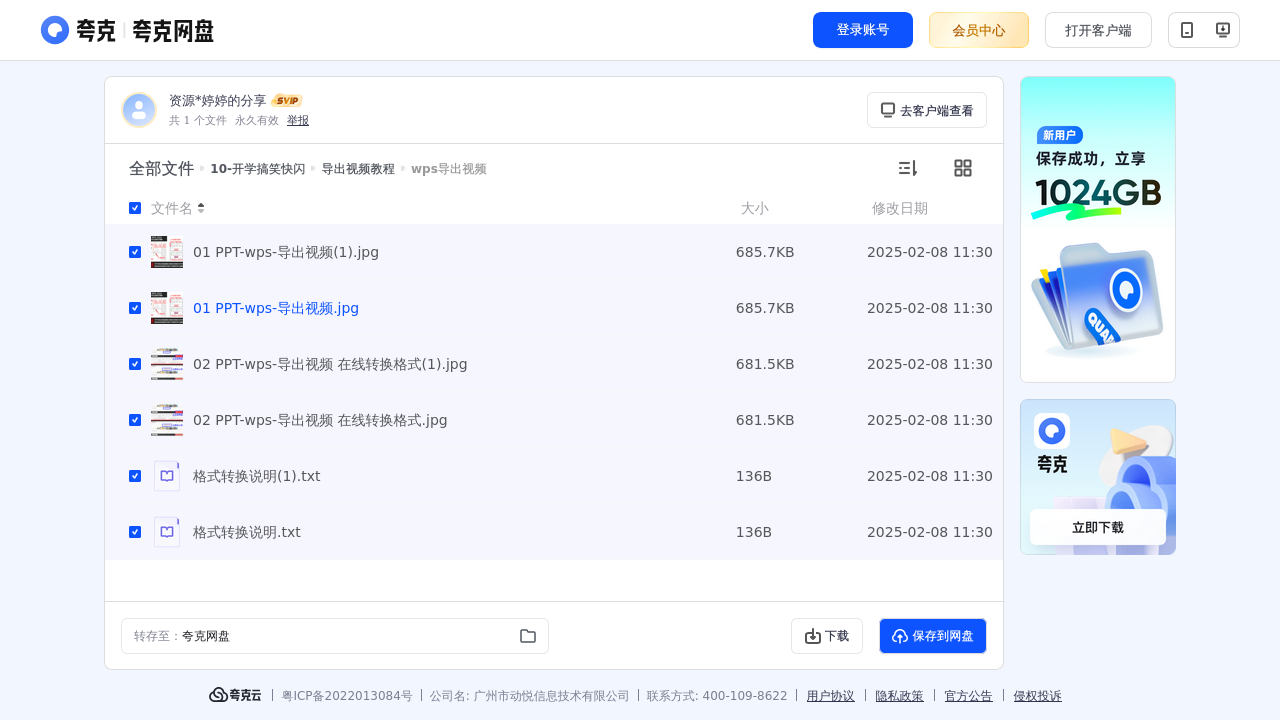
Task: Go to 全部文件 breadcrumb
Action: tap(161, 168)
